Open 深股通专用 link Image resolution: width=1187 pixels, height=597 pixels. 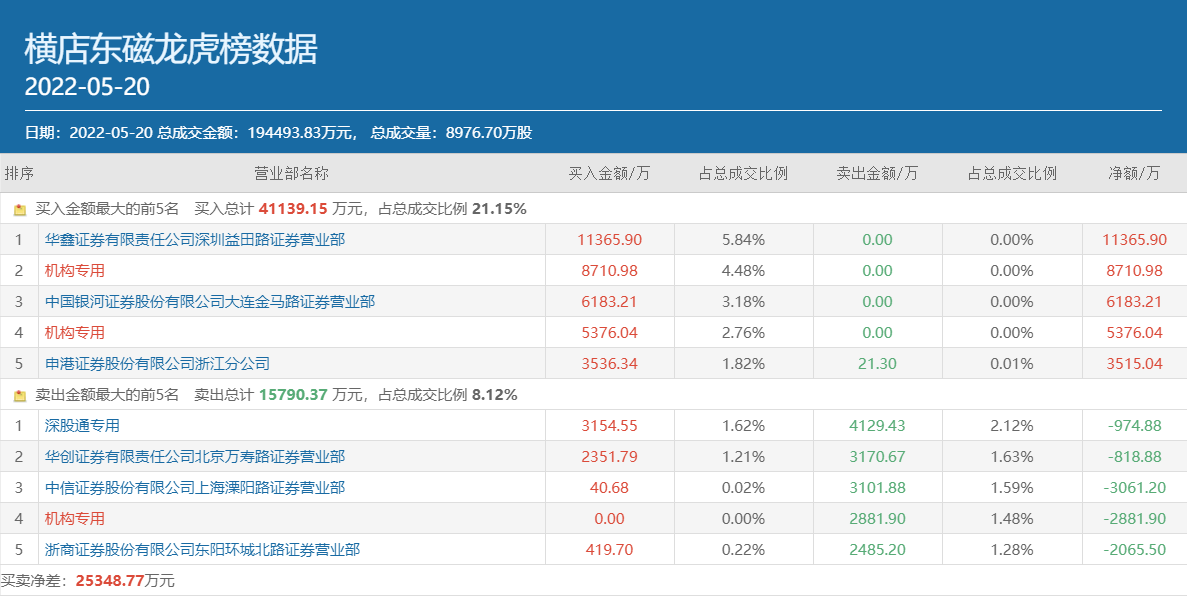tap(82, 426)
